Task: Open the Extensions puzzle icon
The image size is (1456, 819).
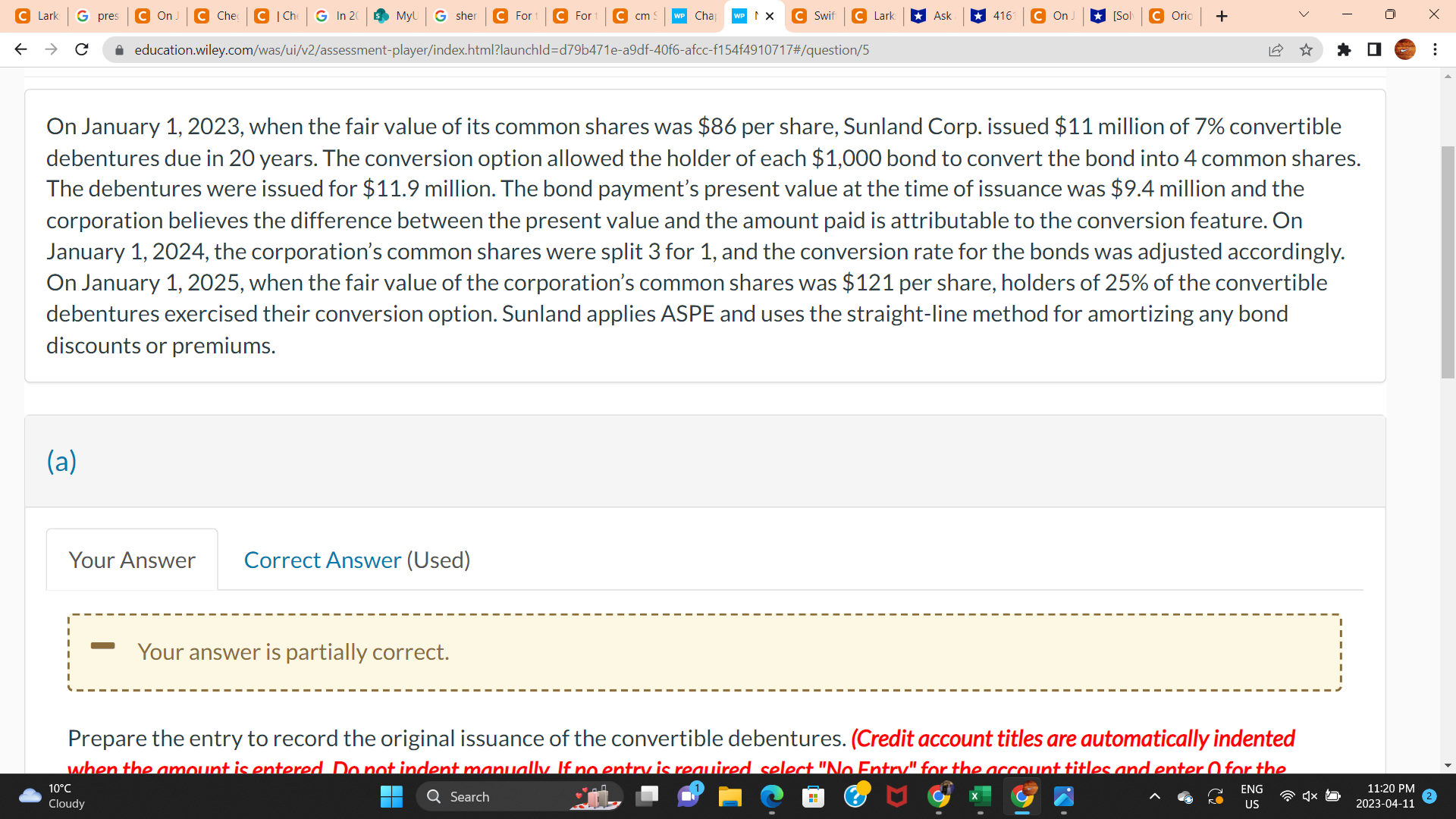Action: click(1344, 50)
